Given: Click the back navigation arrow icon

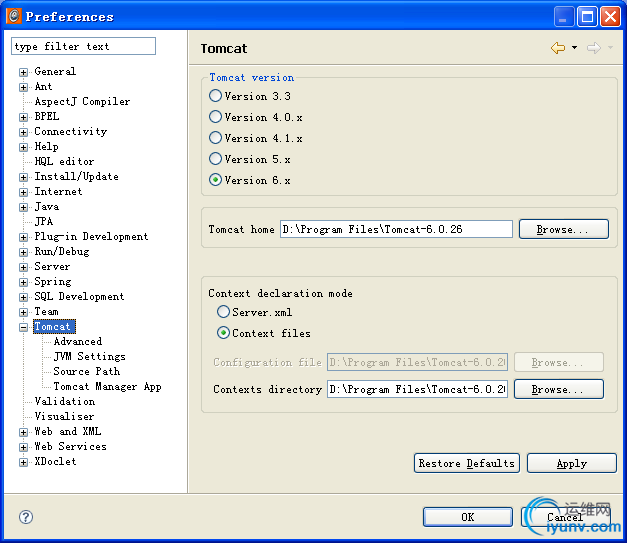Looking at the screenshot, I should point(558,48).
